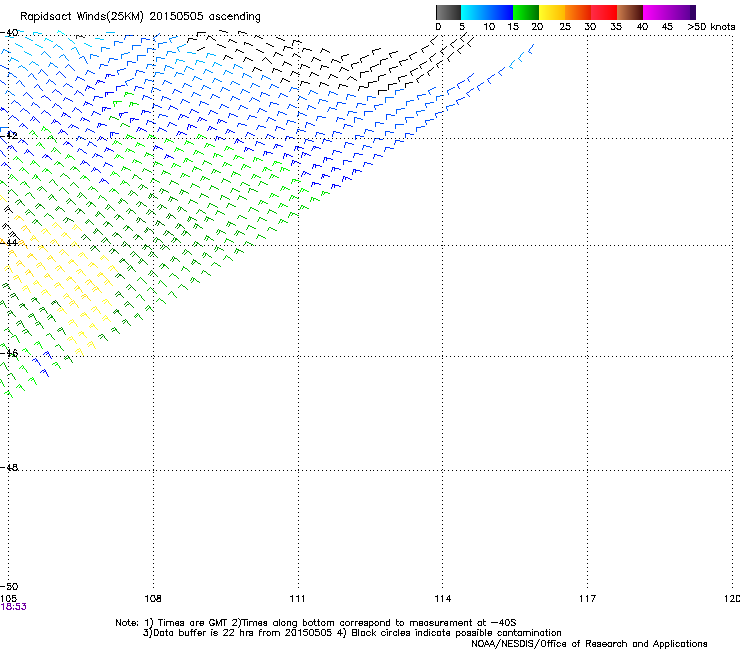The image size is (740, 650).
Task: Click the cyan 5-10 knots legend swatch
Action: (x=474, y=12)
